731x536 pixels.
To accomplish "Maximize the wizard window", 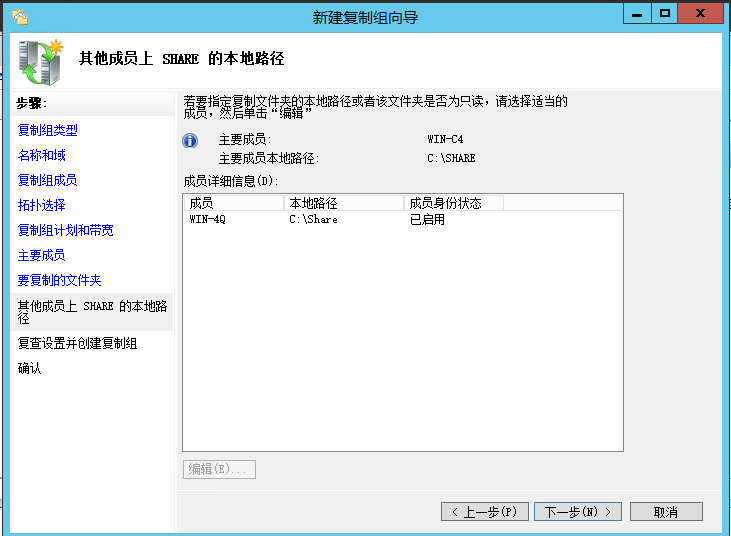I will 665,14.
